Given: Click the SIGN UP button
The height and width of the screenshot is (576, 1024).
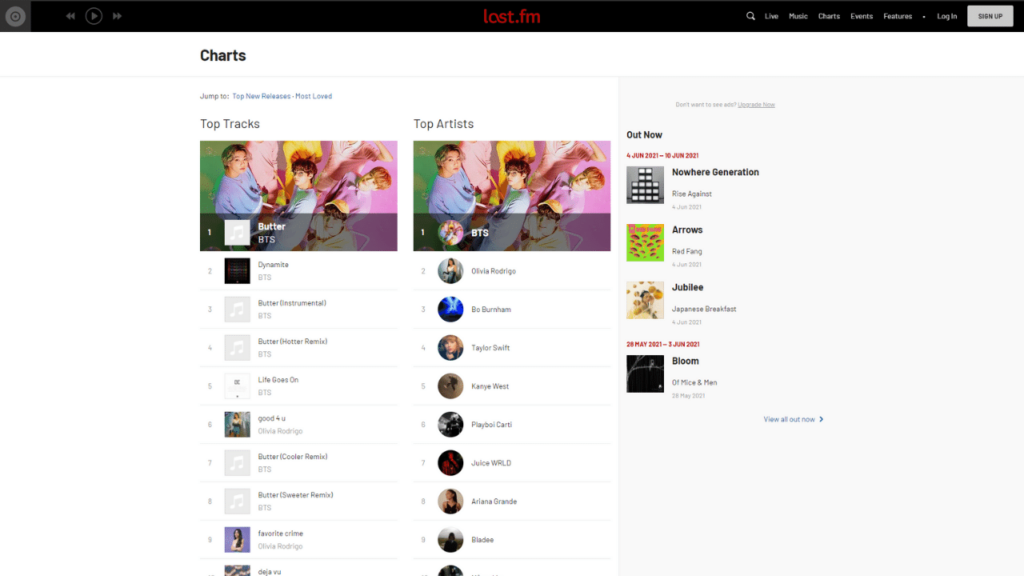Looking at the screenshot, I should coord(990,16).
